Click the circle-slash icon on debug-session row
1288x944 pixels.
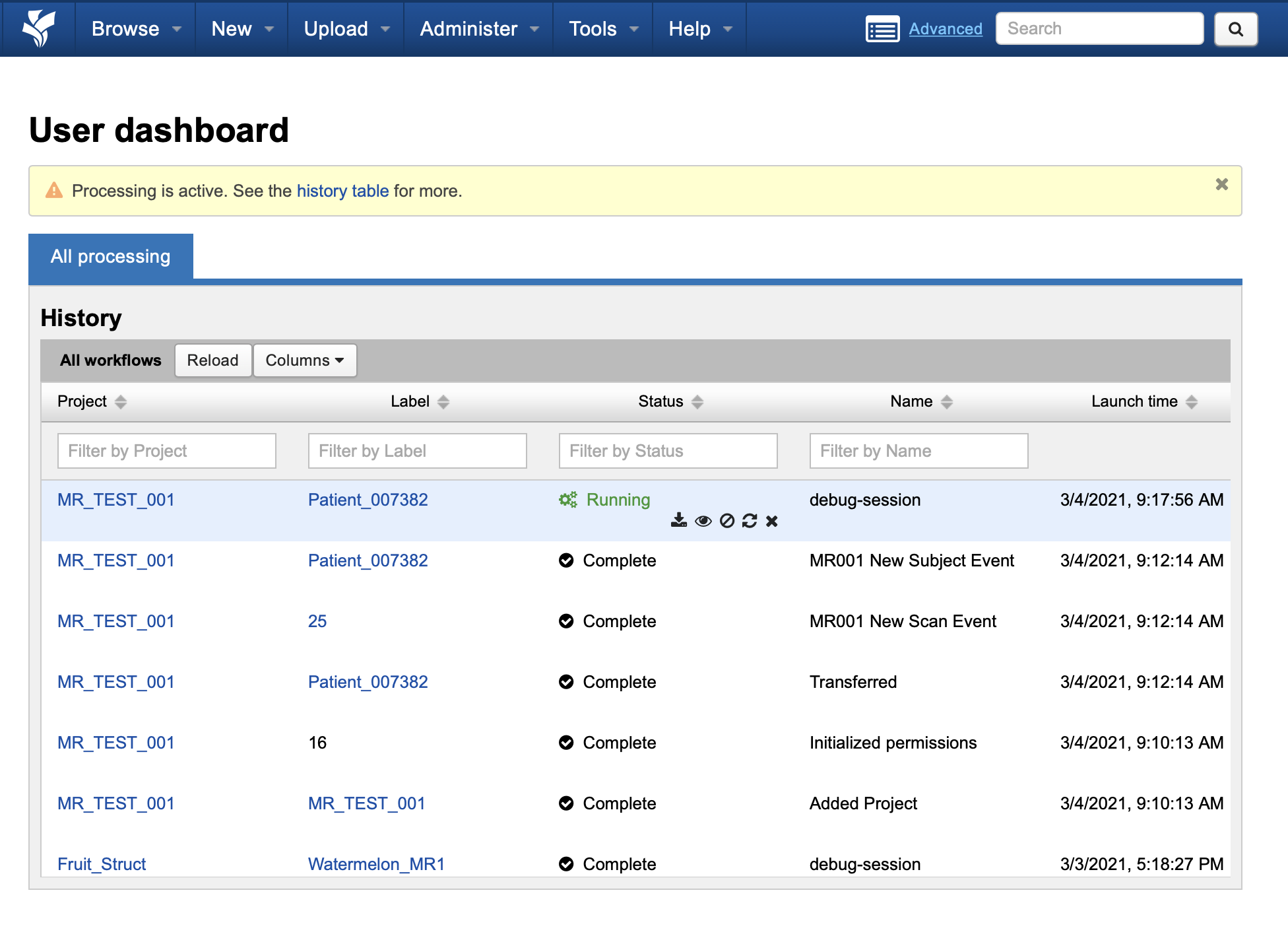click(726, 521)
